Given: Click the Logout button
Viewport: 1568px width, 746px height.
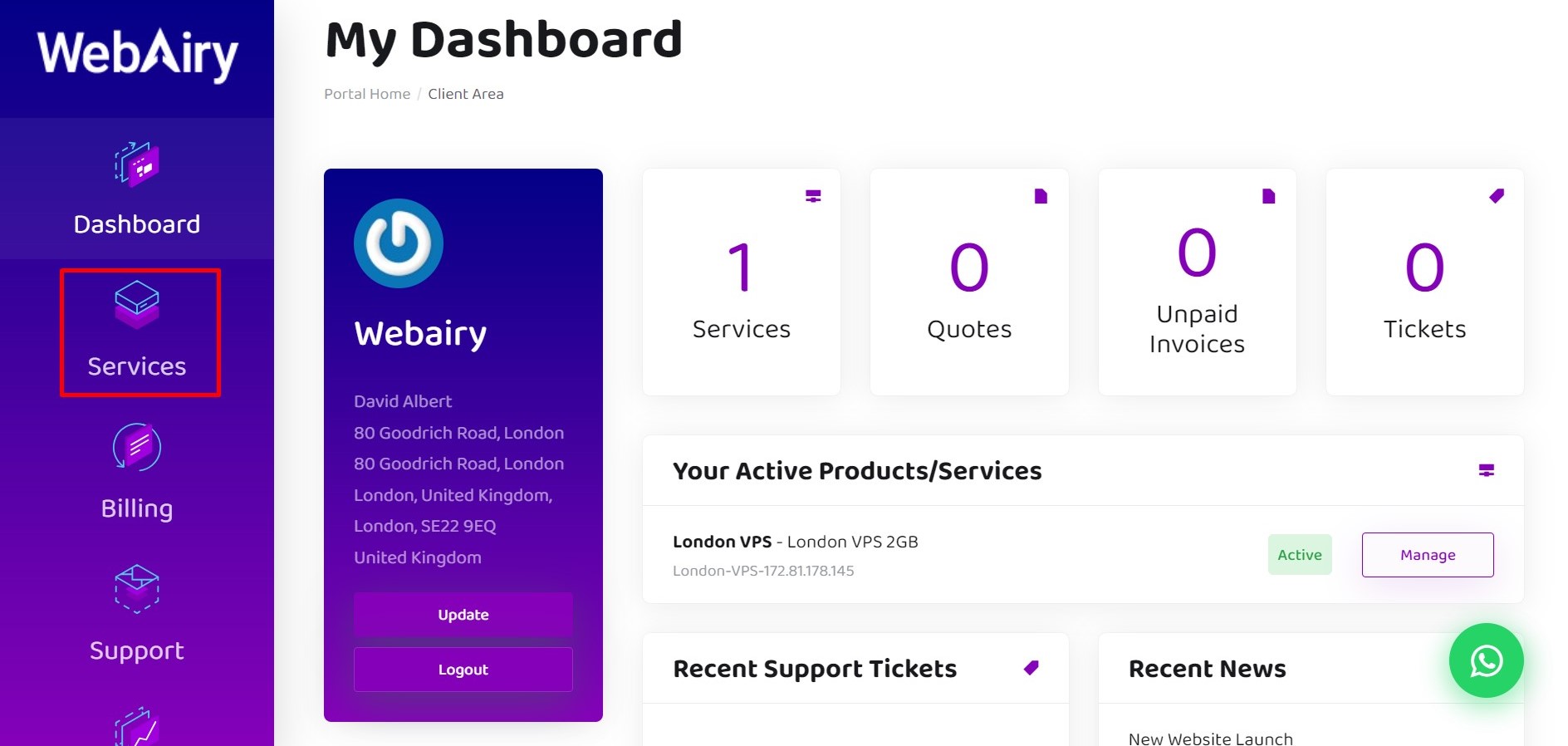Looking at the screenshot, I should pyautogui.click(x=463, y=670).
